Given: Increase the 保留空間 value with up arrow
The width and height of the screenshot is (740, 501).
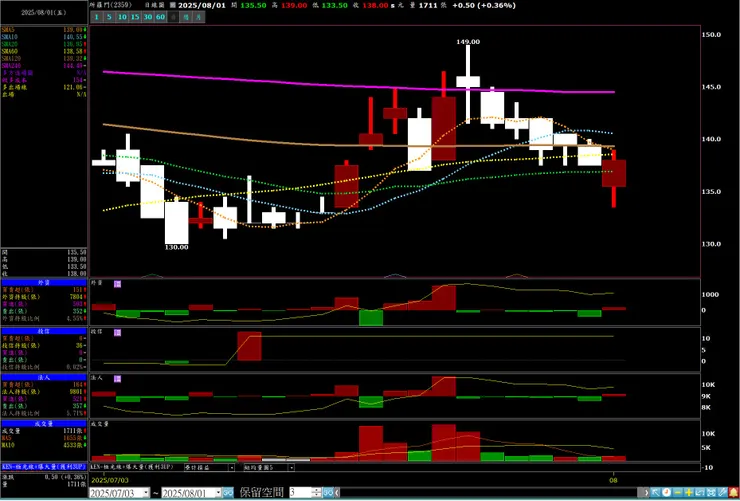Looking at the screenshot, I should (x=317, y=491).
